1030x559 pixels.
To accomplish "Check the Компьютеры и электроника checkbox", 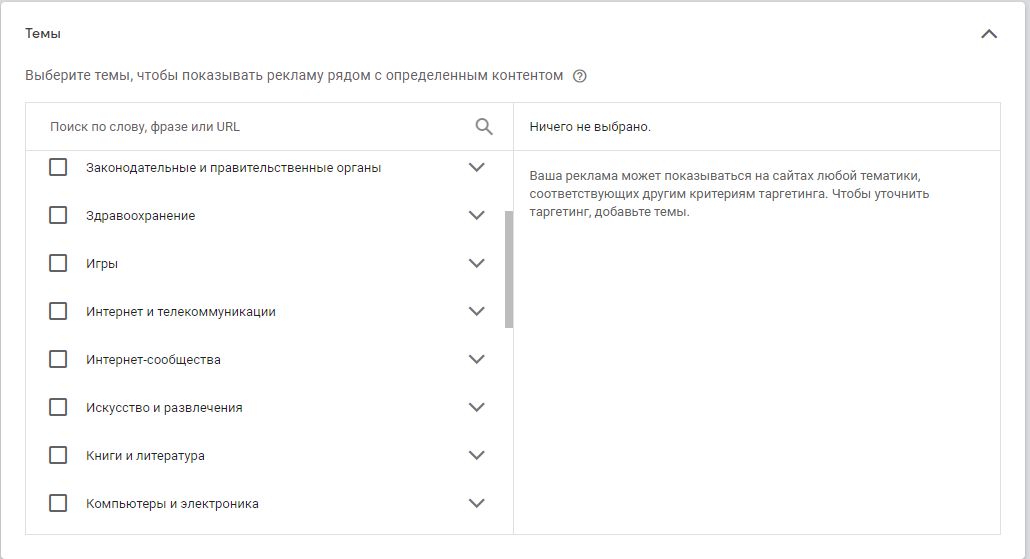I will 58,503.
